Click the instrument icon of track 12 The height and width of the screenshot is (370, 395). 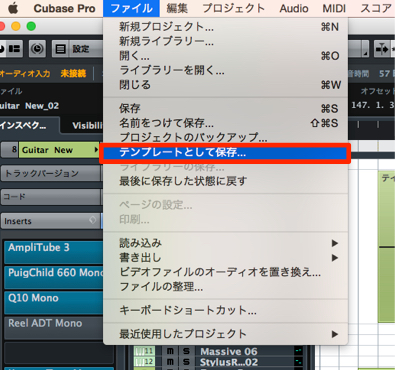[144, 362]
